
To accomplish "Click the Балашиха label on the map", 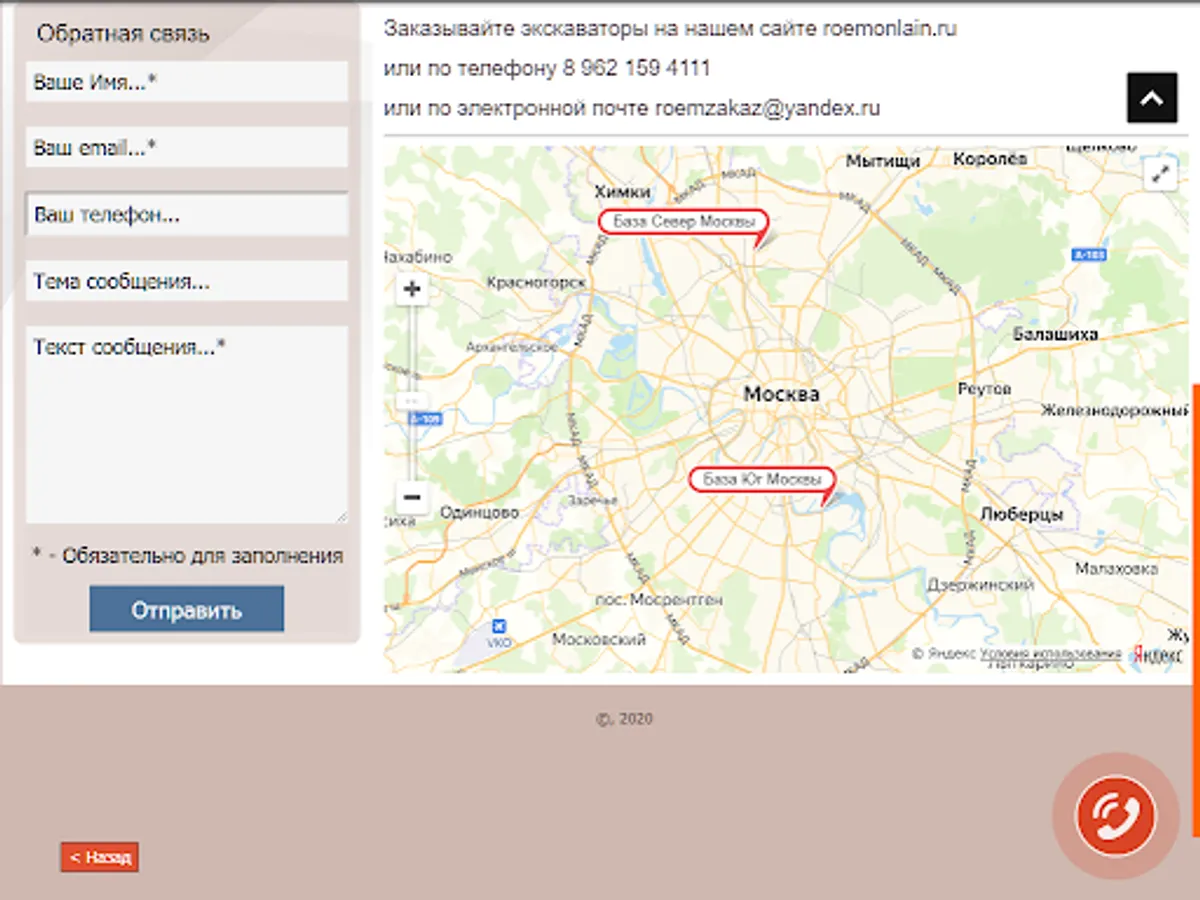I will pyautogui.click(x=1056, y=334).
